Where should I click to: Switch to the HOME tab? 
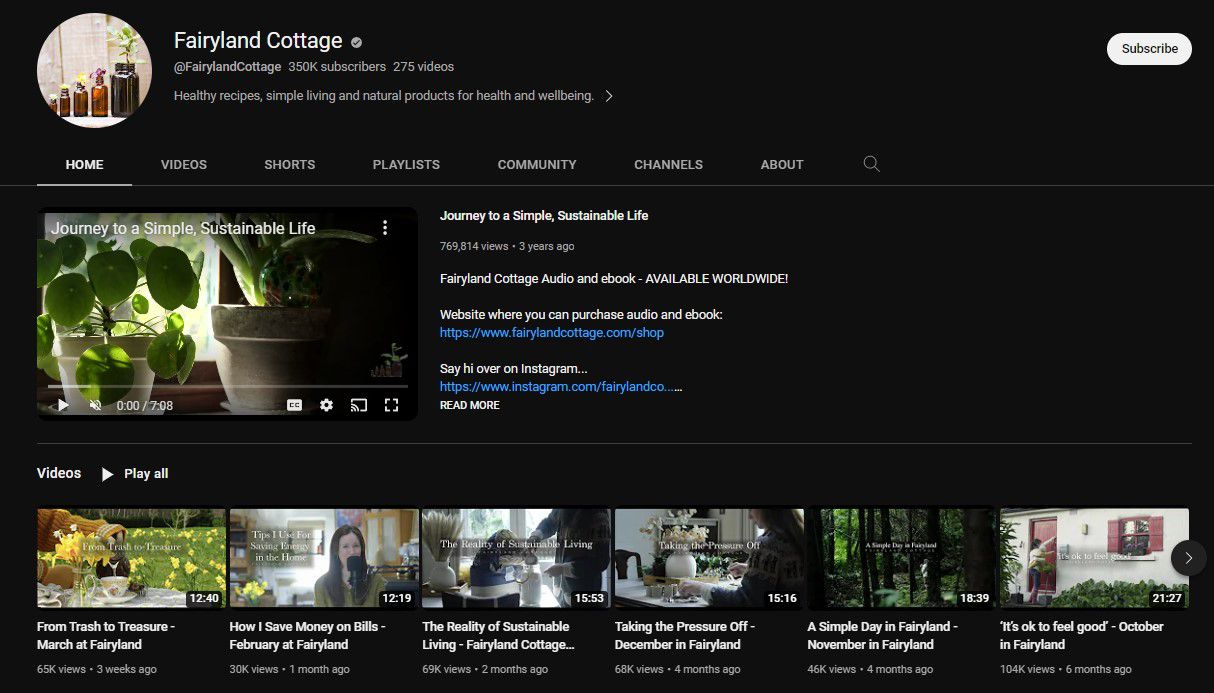pyautogui.click(x=84, y=164)
